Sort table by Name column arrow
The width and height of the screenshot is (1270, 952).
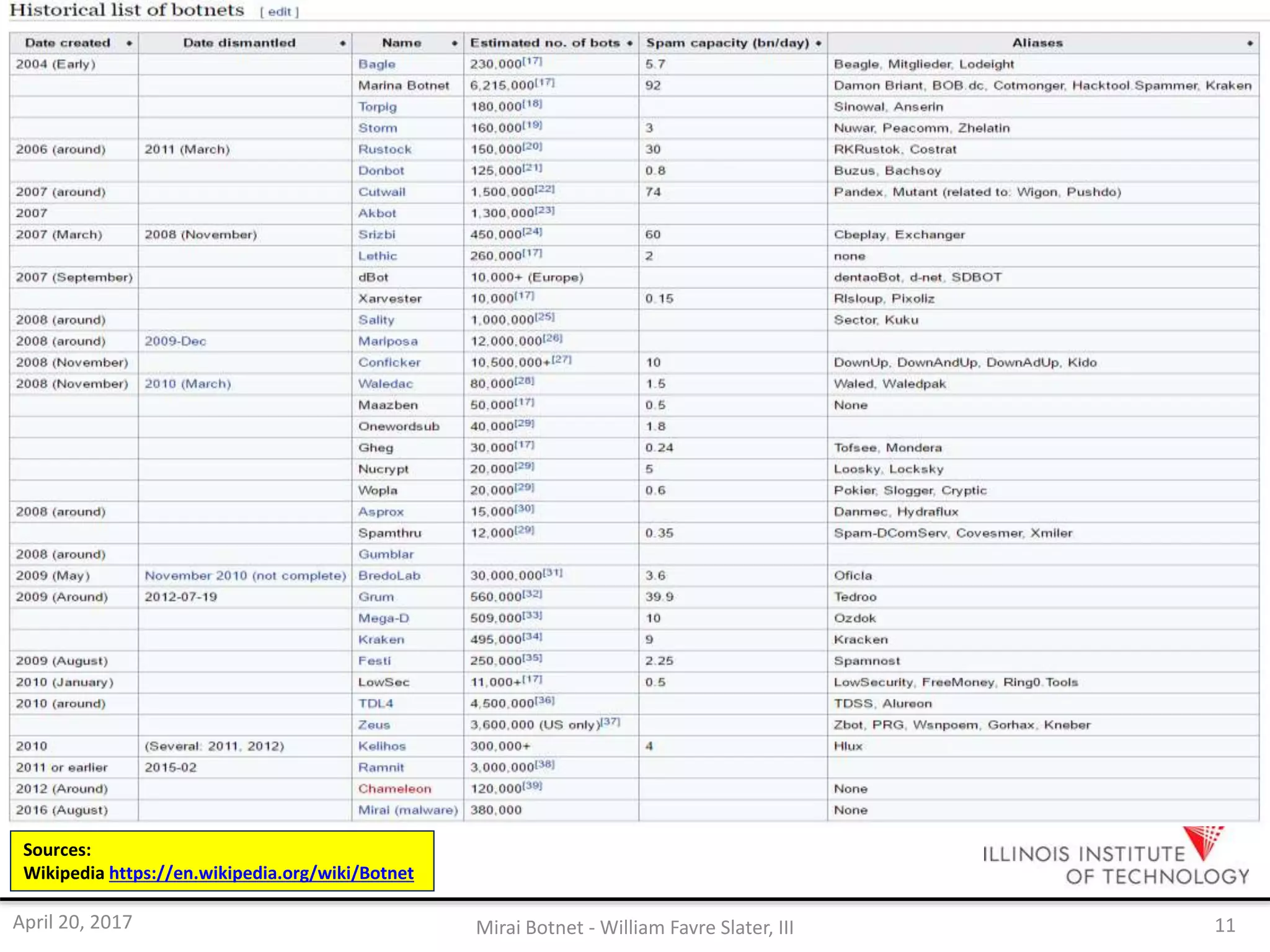pos(455,43)
